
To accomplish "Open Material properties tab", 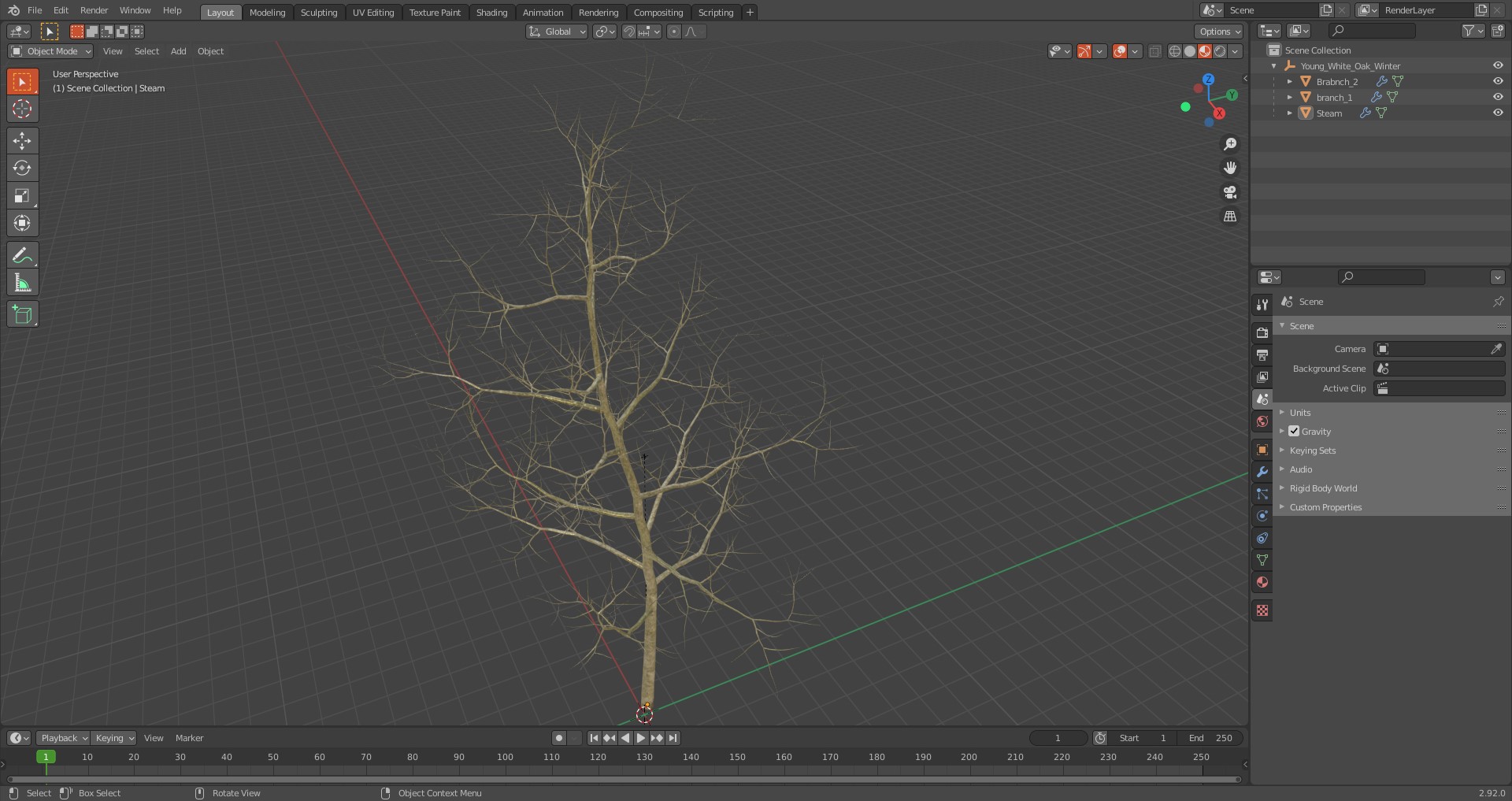I will [x=1262, y=582].
